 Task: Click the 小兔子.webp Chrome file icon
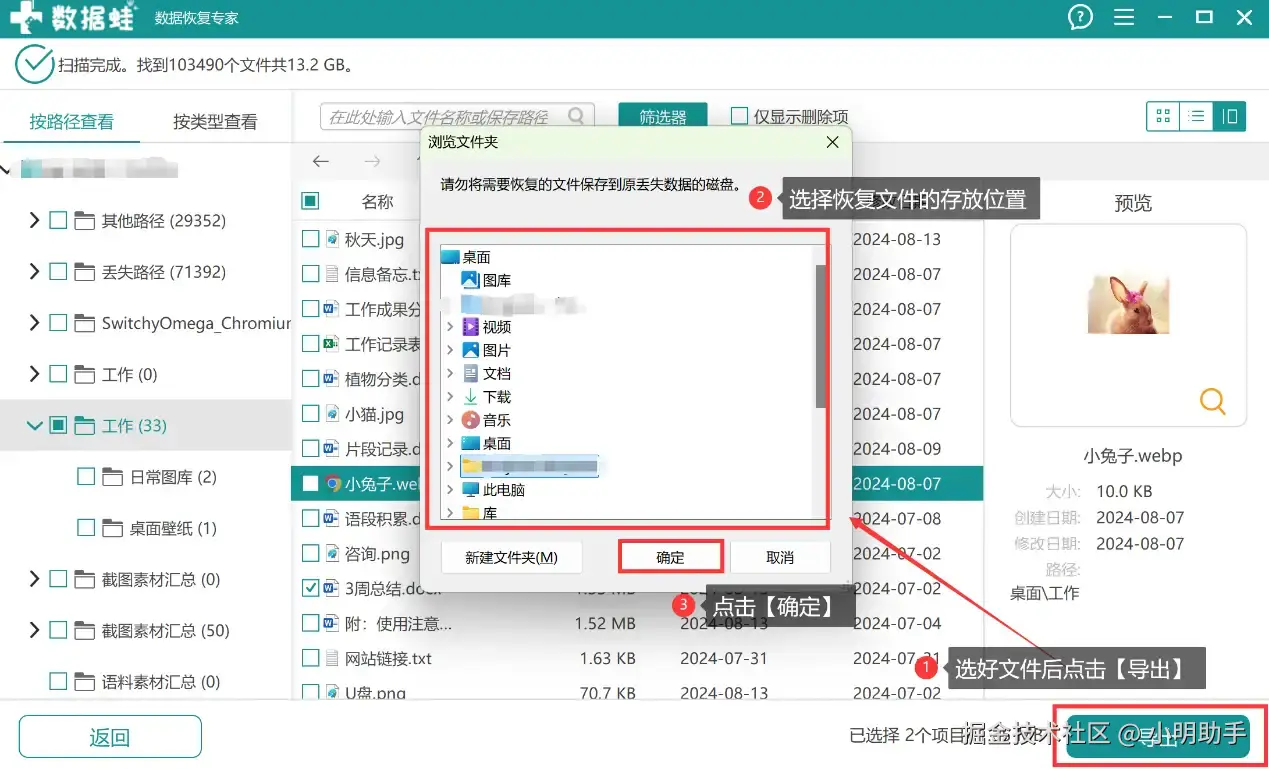(333, 484)
